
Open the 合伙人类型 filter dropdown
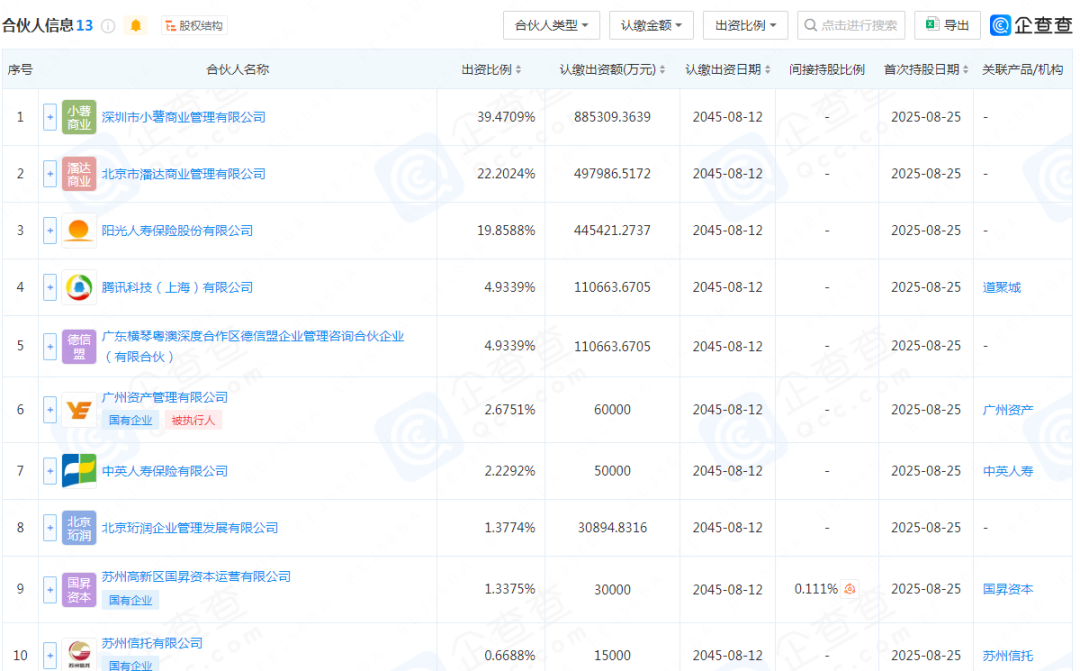click(x=551, y=25)
